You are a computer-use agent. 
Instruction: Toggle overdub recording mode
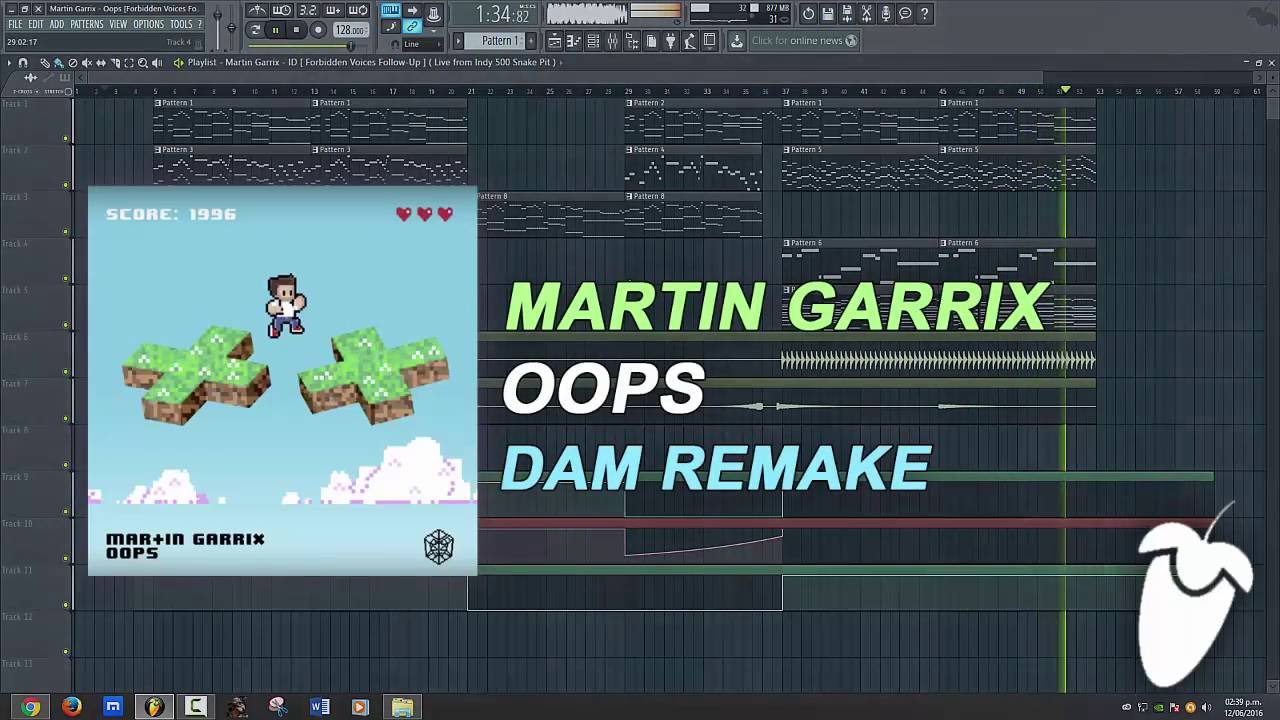click(x=333, y=11)
